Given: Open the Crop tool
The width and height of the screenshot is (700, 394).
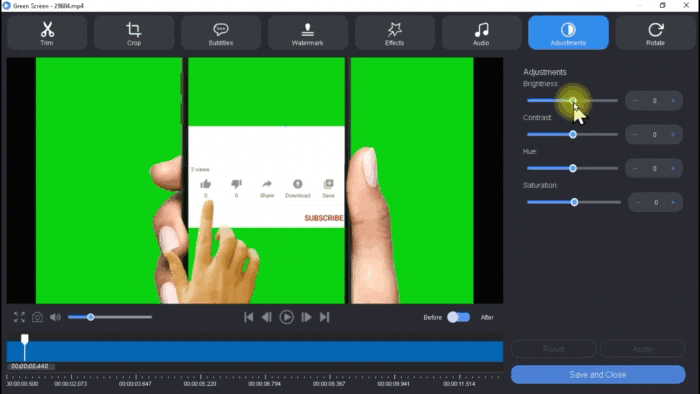Looking at the screenshot, I should click(x=134, y=33).
